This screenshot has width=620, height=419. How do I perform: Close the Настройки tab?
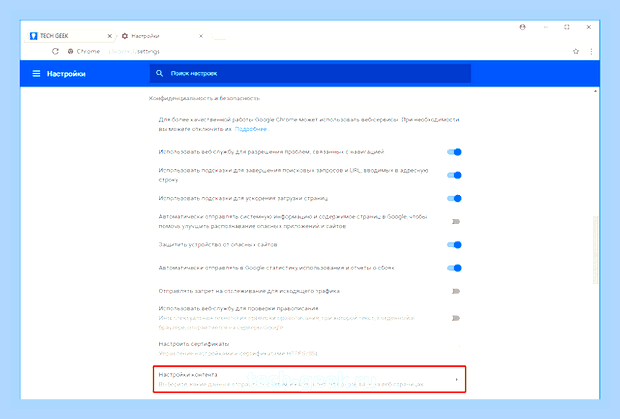(201, 36)
